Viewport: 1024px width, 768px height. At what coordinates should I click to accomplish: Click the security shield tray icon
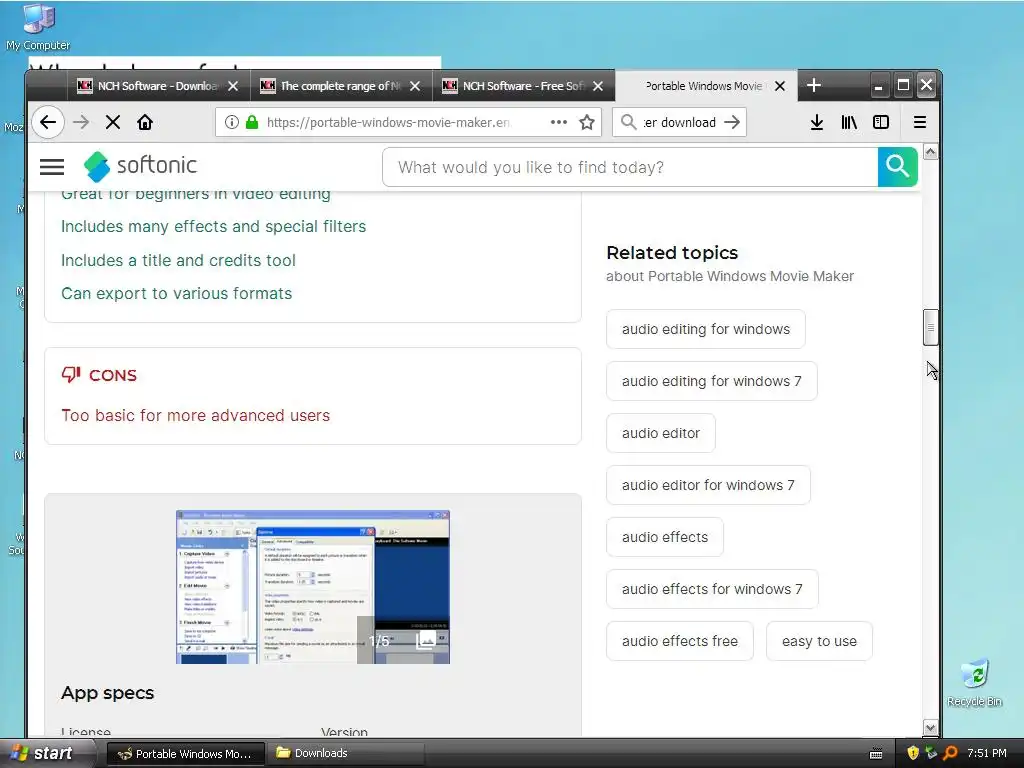(x=913, y=753)
